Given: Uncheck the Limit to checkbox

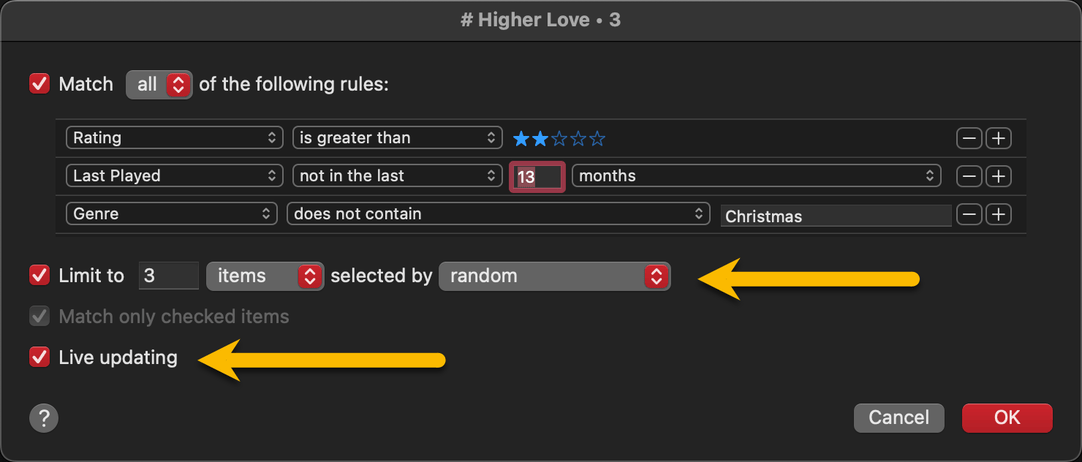Looking at the screenshot, I should click(40, 275).
